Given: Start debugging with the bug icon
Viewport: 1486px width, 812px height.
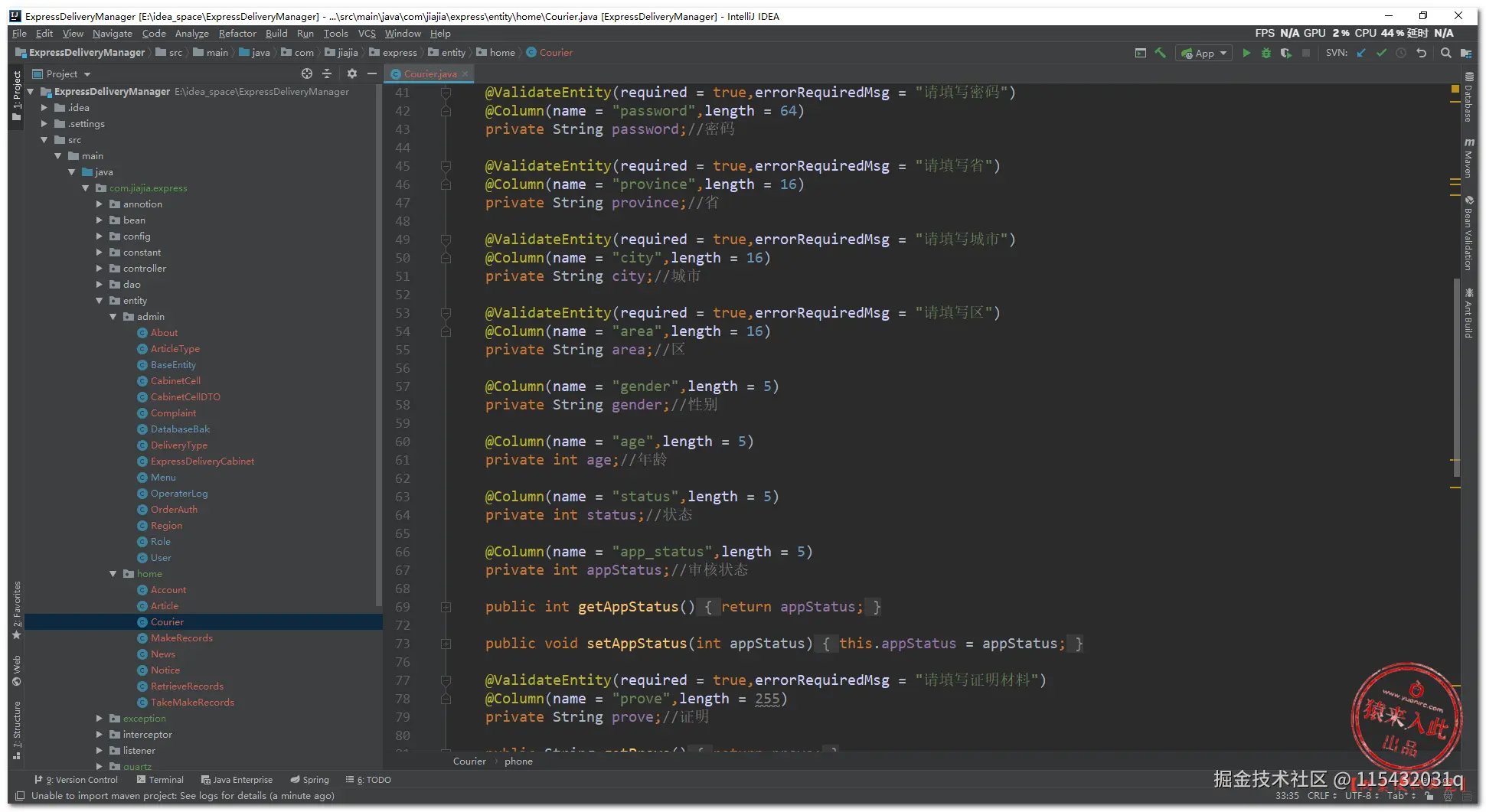Looking at the screenshot, I should pyautogui.click(x=1266, y=53).
